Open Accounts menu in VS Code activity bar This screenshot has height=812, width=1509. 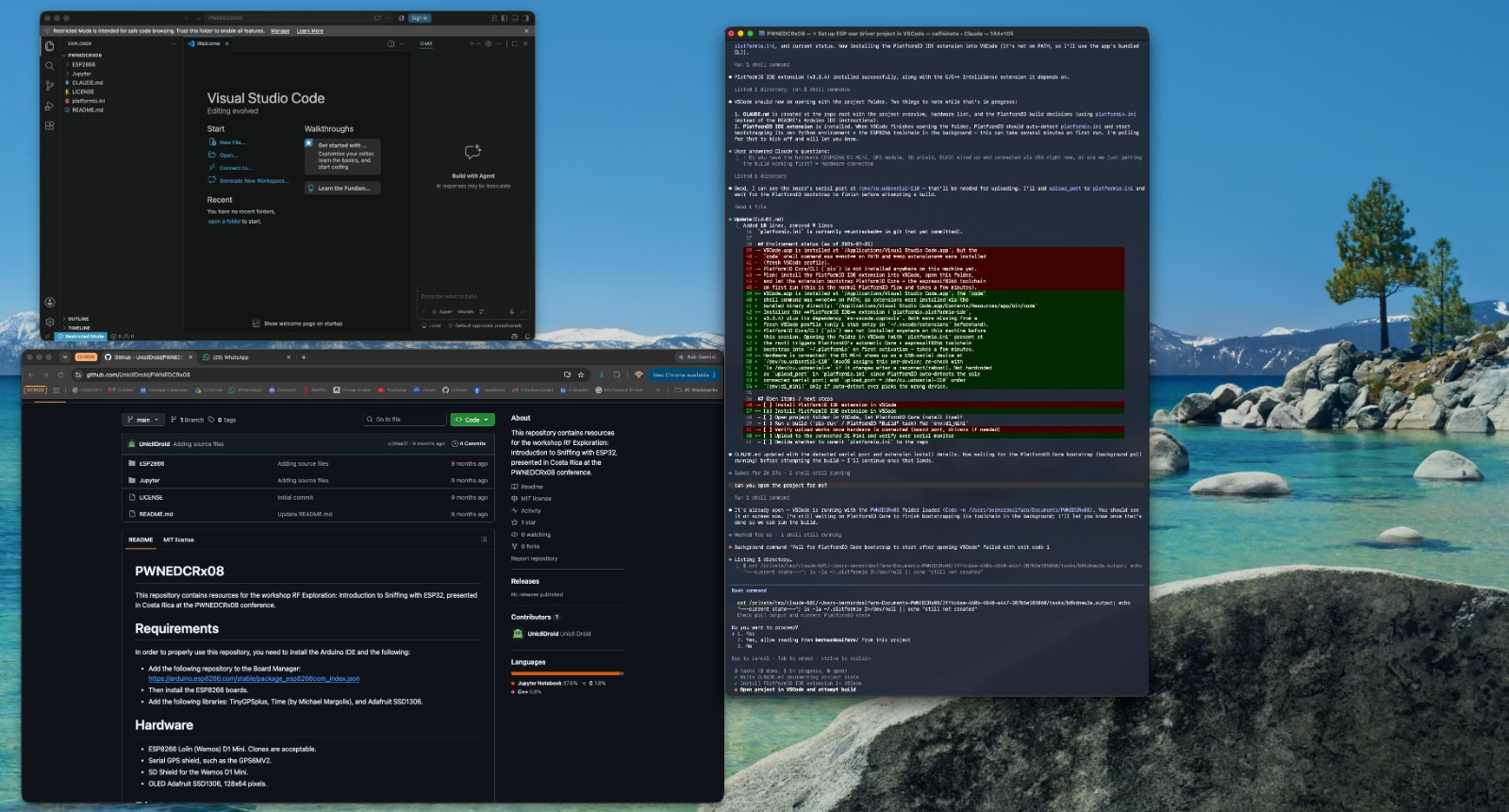49,303
